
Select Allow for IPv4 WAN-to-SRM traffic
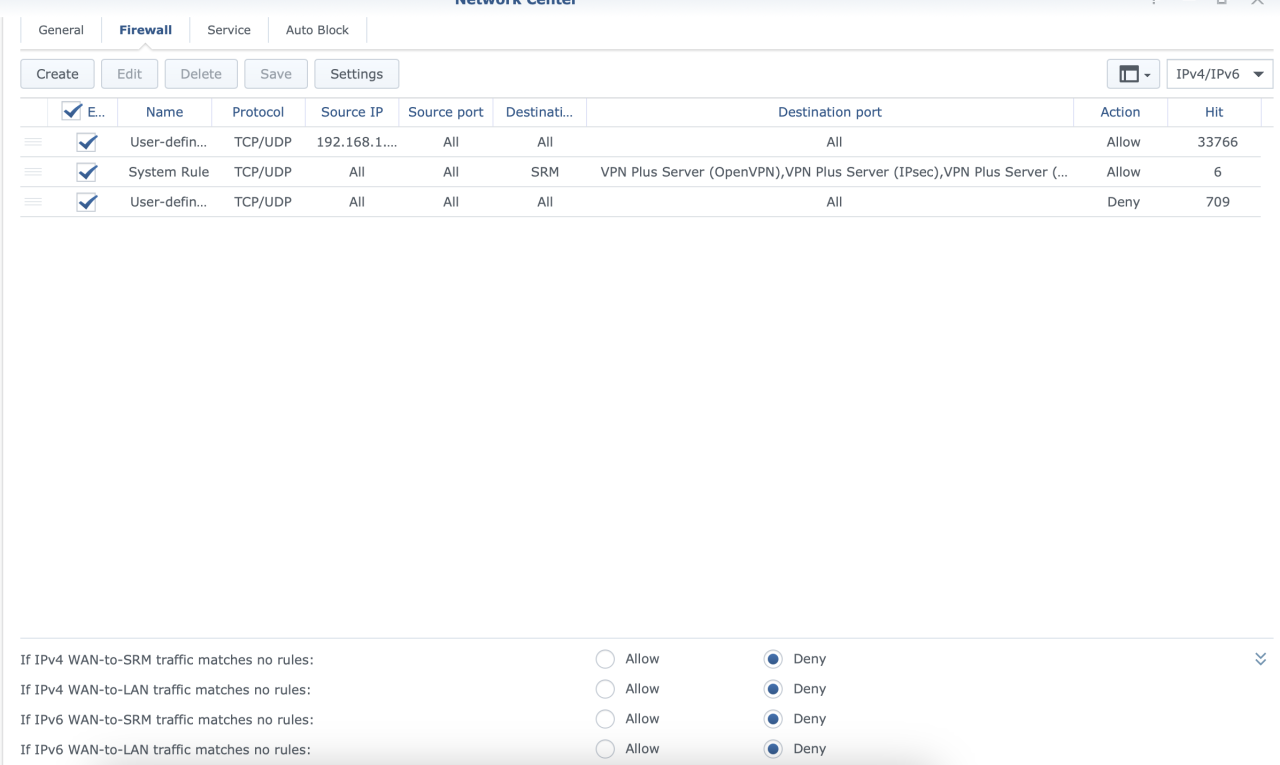pyautogui.click(x=604, y=659)
